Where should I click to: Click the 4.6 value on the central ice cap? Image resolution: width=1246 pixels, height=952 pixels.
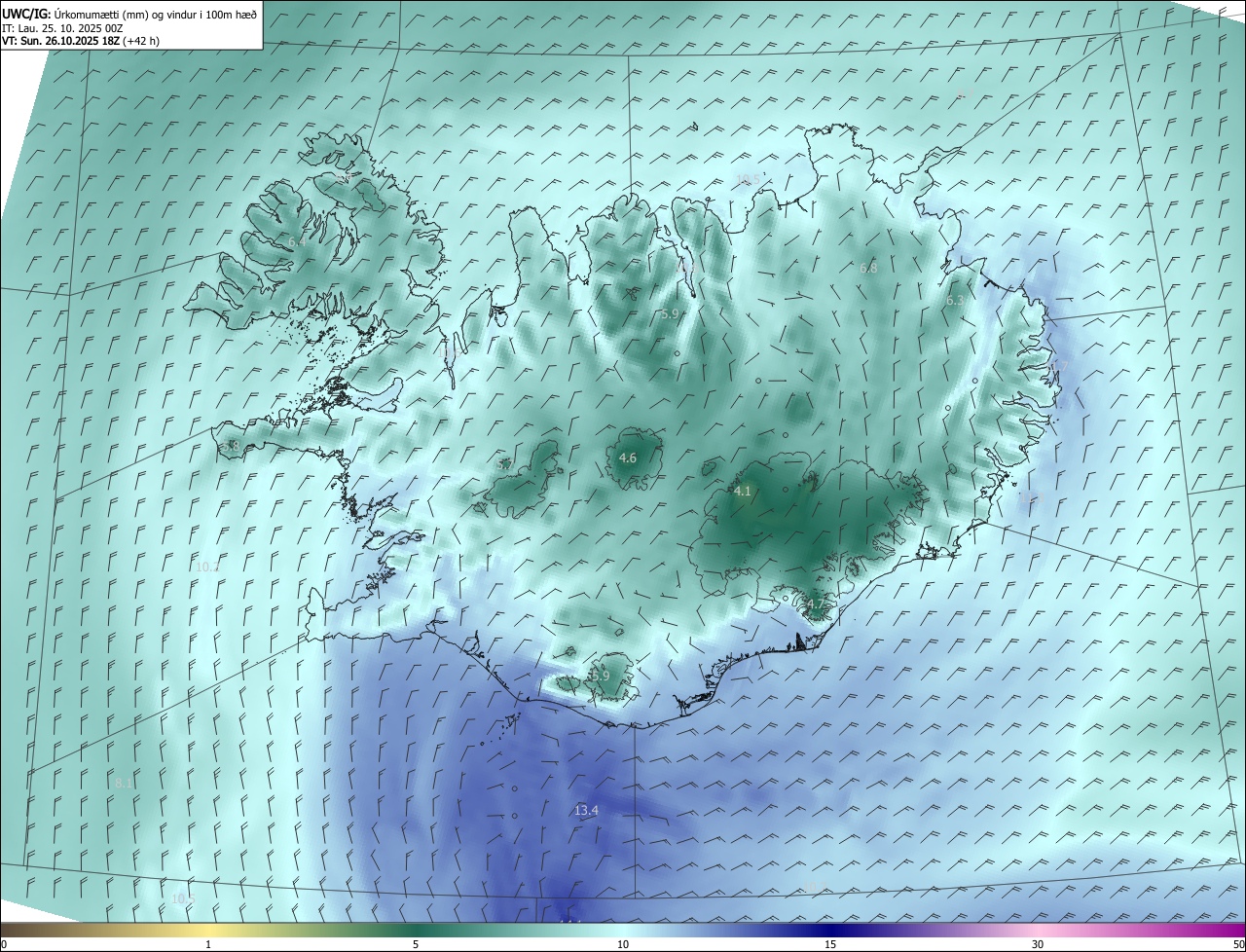[x=628, y=458]
